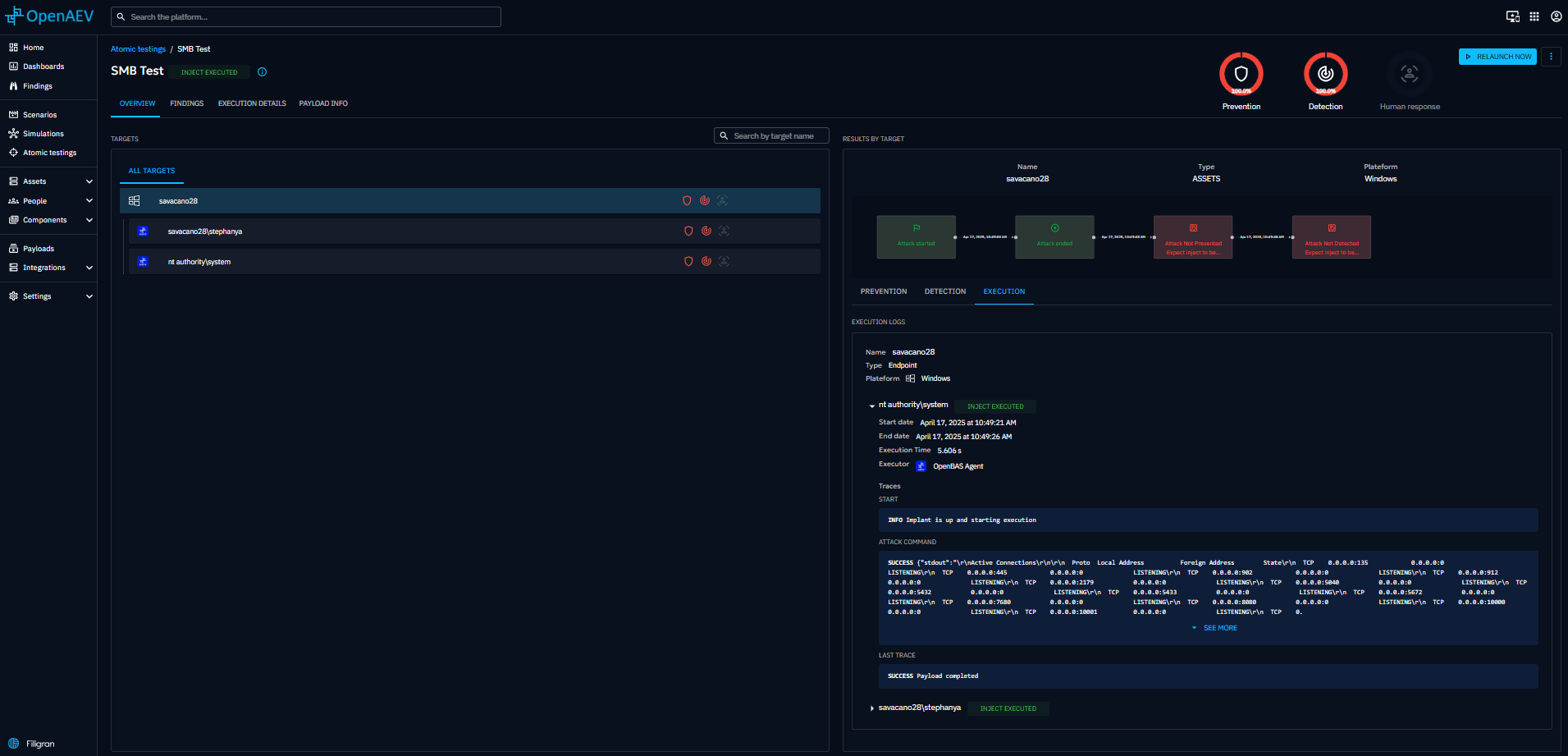Expand the Settings sidebar menu
This screenshot has height=756, width=1568.
89,296
